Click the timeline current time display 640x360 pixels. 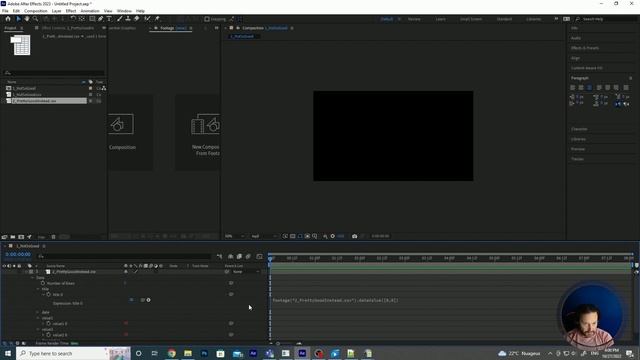pos(18,255)
